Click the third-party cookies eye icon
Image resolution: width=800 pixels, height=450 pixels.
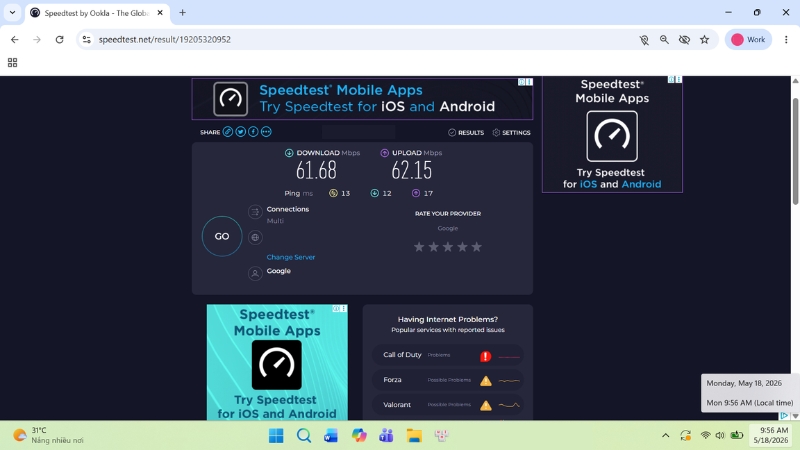pos(684,39)
